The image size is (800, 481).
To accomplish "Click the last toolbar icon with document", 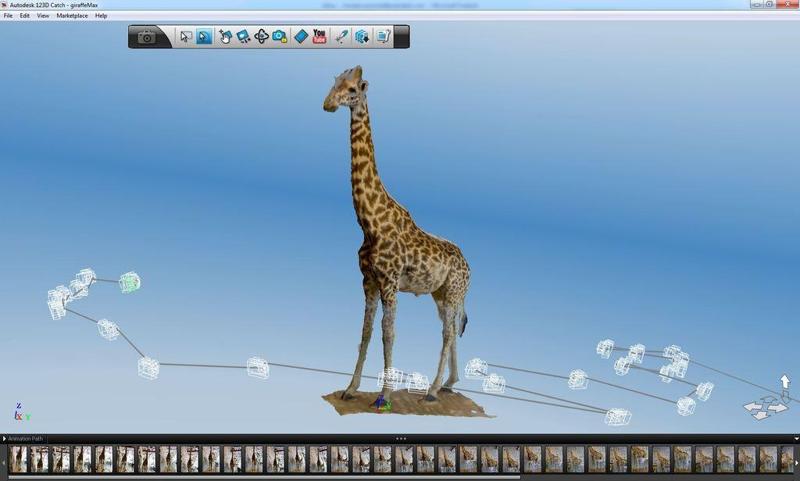I will (x=383, y=36).
